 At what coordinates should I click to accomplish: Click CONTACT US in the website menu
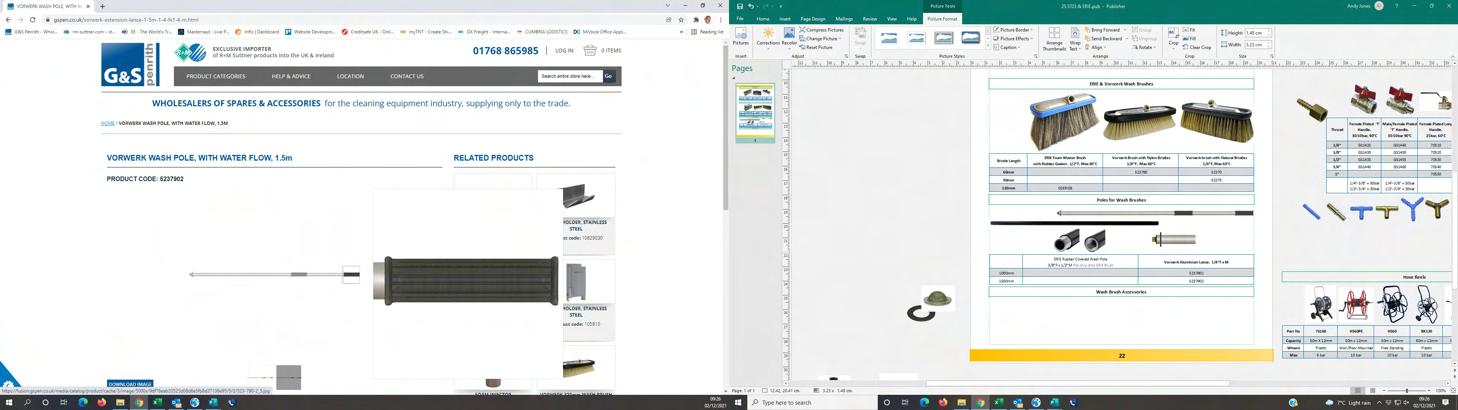pyautogui.click(x=407, y=76)
